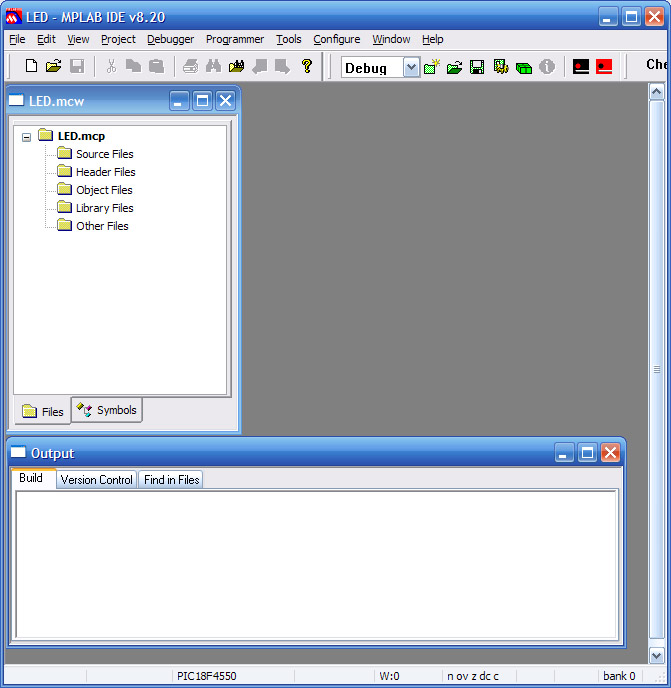Image resolution: width=671 pixels, height=688 pixels.
Task: Click the 'bank 0' status bar entry
Action: click(619, 676)
